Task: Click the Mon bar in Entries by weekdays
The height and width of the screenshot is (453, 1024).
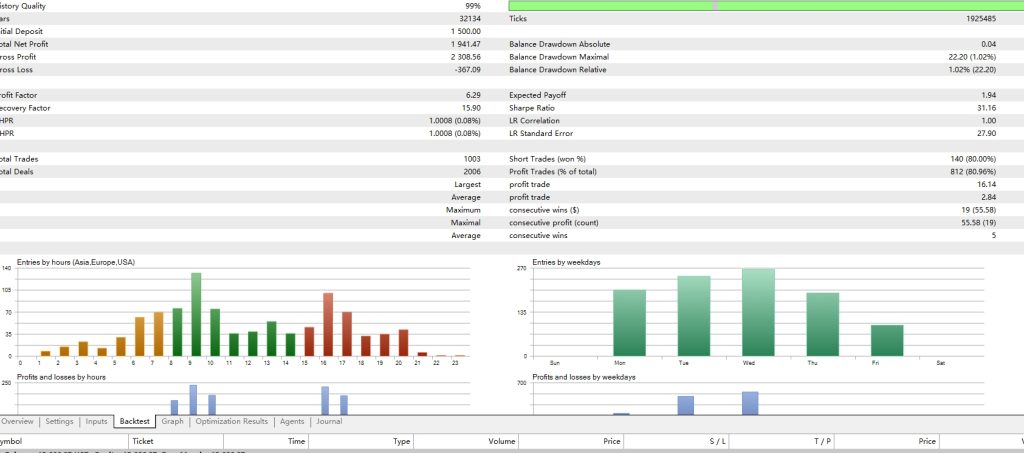Action: point(629,323)
